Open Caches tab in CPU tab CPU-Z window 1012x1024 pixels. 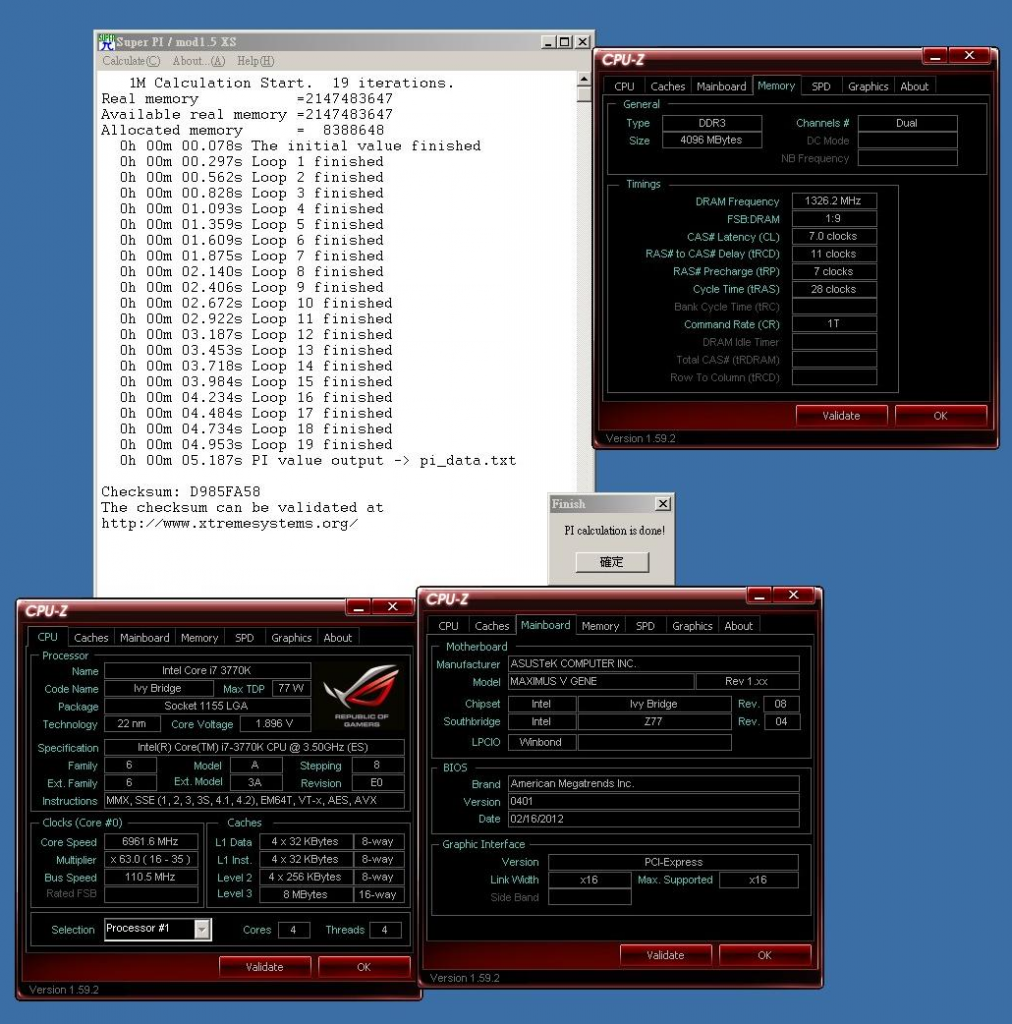[x=91, y=637]
